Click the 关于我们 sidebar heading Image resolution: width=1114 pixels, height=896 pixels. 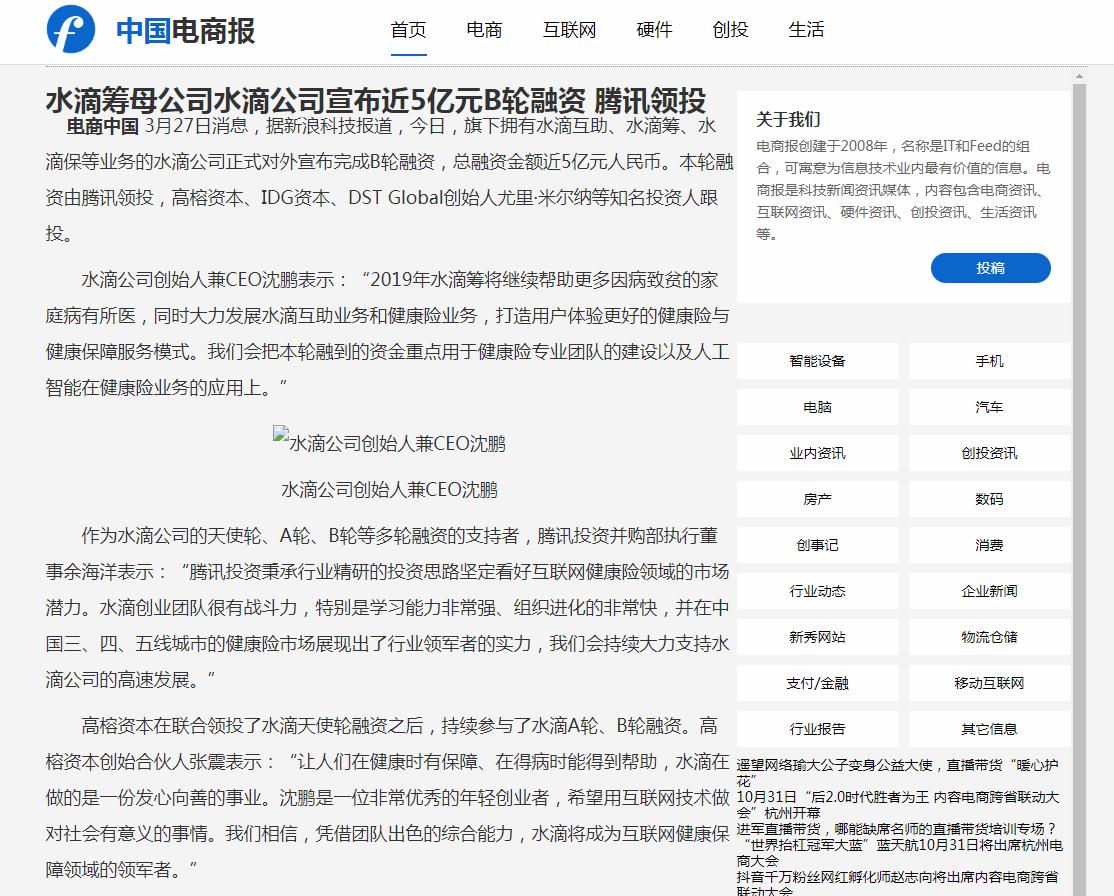pos(789,119)
